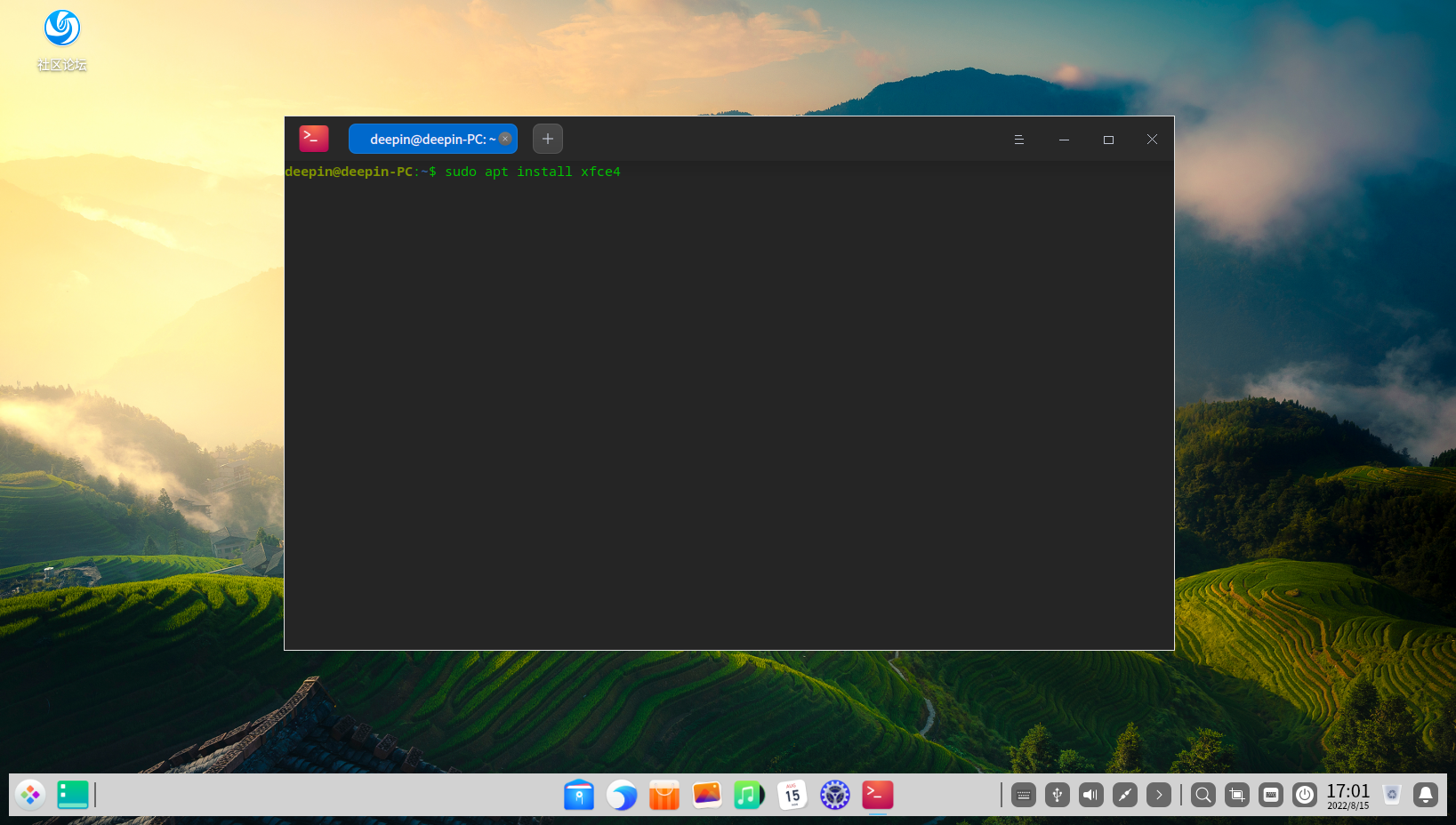The image size is (1456, 825).
Task: Click the screenshot crop icon in the dock
Action: click(x=1237, y=795)
